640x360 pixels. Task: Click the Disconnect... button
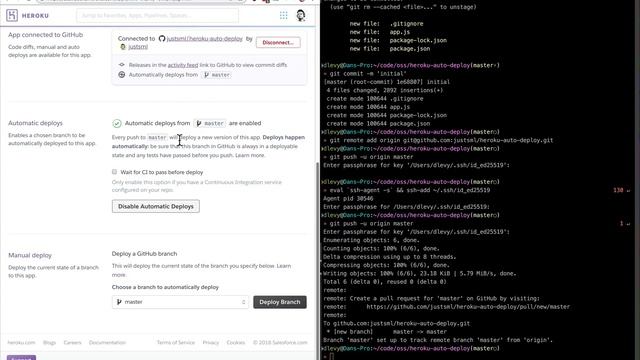tap(278, 42)
